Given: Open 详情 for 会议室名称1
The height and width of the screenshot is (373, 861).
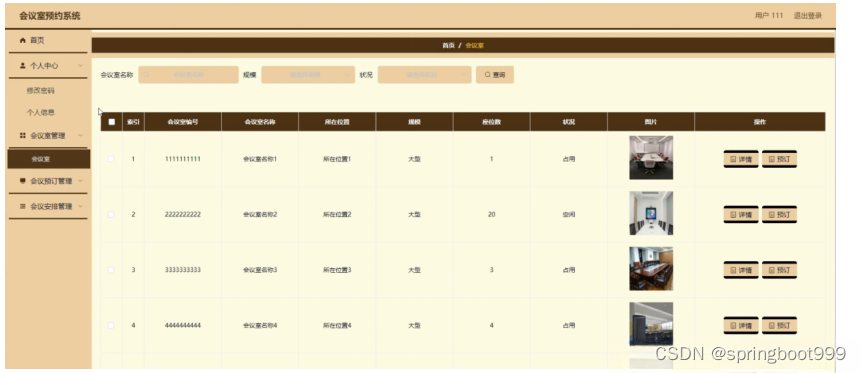Looking at the screenshot, I should point(741,159).
